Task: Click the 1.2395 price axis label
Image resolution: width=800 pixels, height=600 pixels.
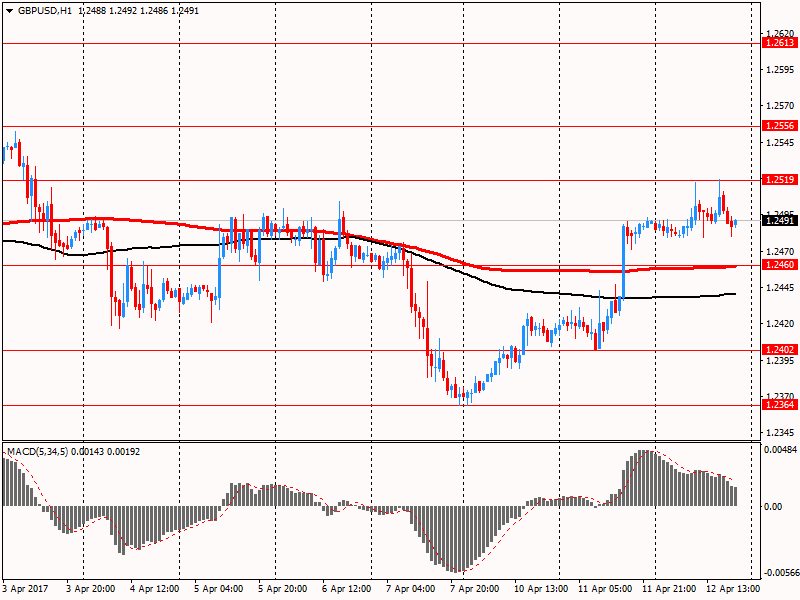Action: [780, 361]
